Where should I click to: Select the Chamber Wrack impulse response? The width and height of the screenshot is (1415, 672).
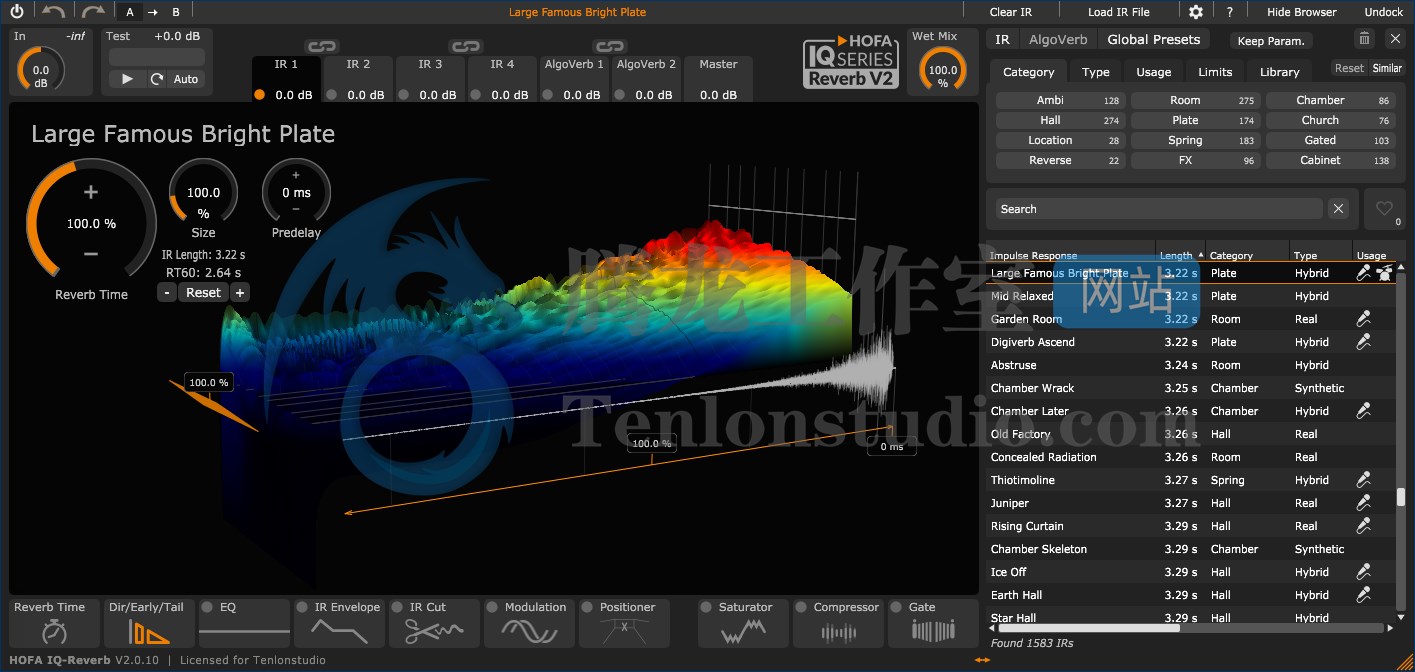(1191, 388)
